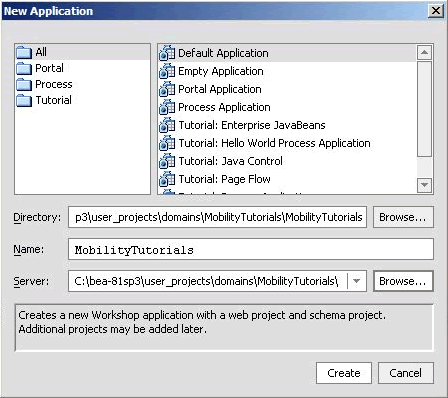This screenshot has height=398, width=448.
Task: Focus the Name field containing MobilityTutorials
Action: click(251, 249)
